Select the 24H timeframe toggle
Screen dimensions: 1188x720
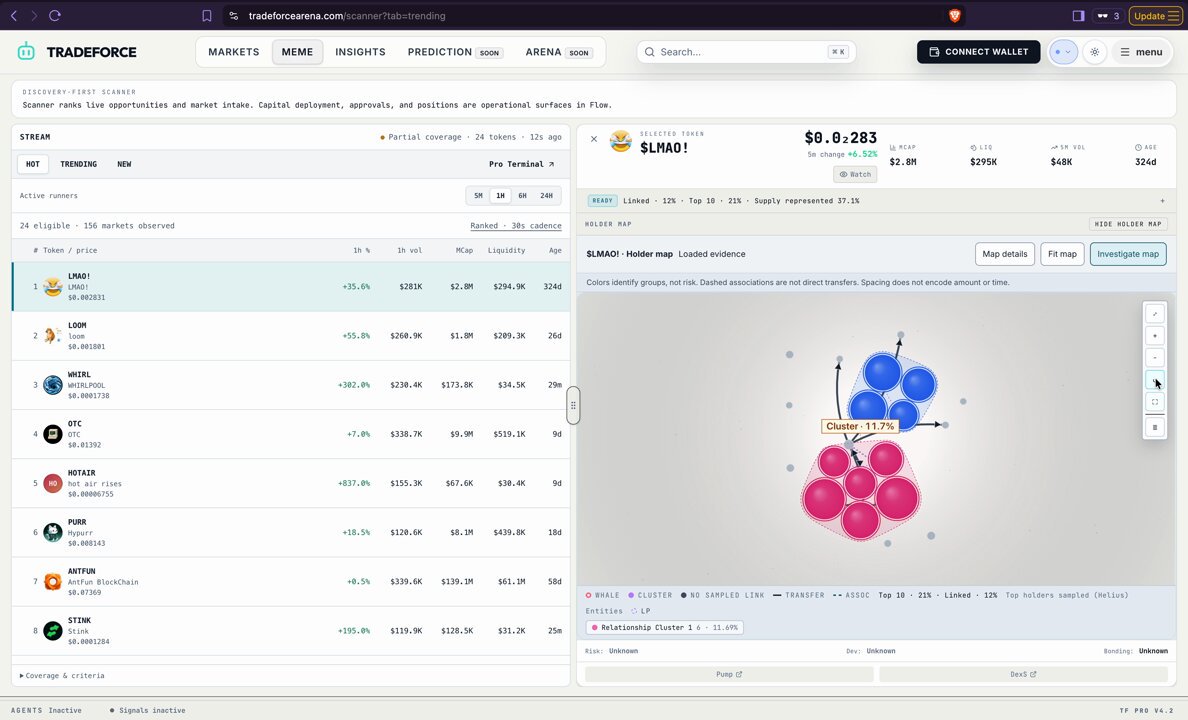(546, 196)
